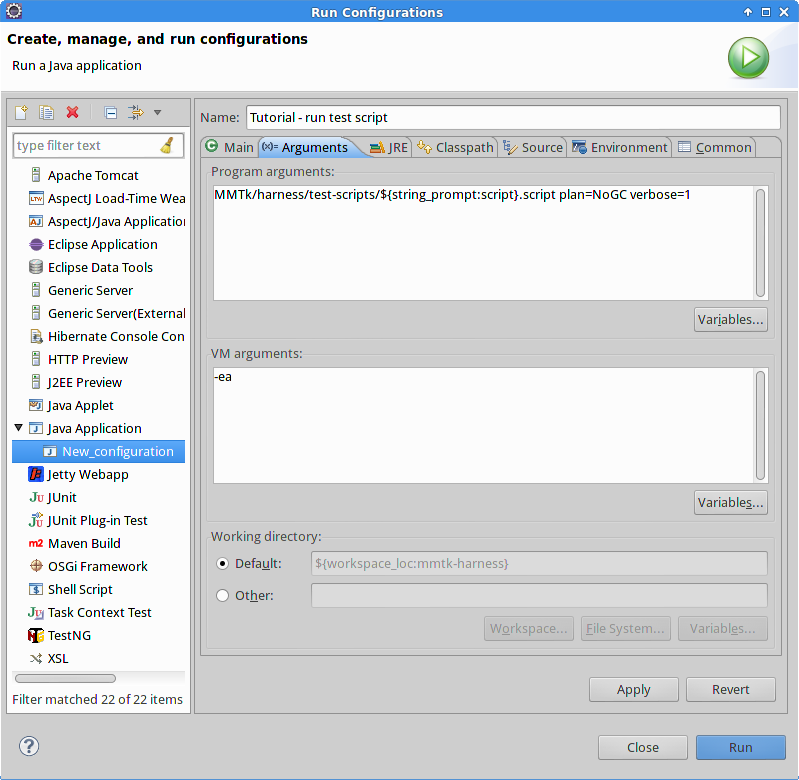Click the Name input field
The image size is (799, 780).
(513, 118)
